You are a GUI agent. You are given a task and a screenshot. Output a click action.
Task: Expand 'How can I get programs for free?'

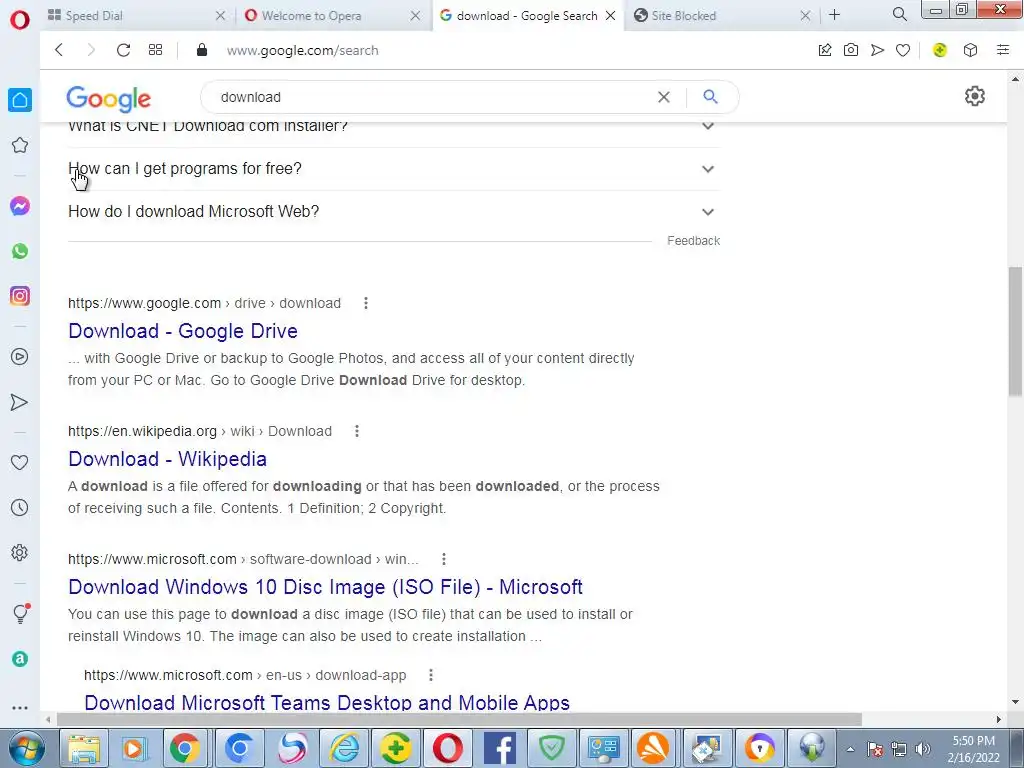coord(394,169)
